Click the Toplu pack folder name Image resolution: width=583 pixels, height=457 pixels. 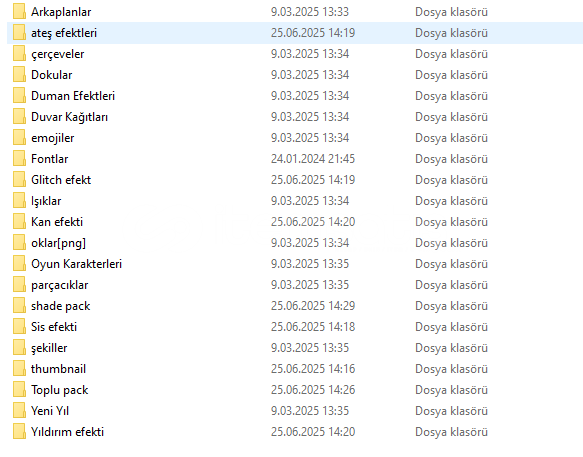(x=59, y=390)
